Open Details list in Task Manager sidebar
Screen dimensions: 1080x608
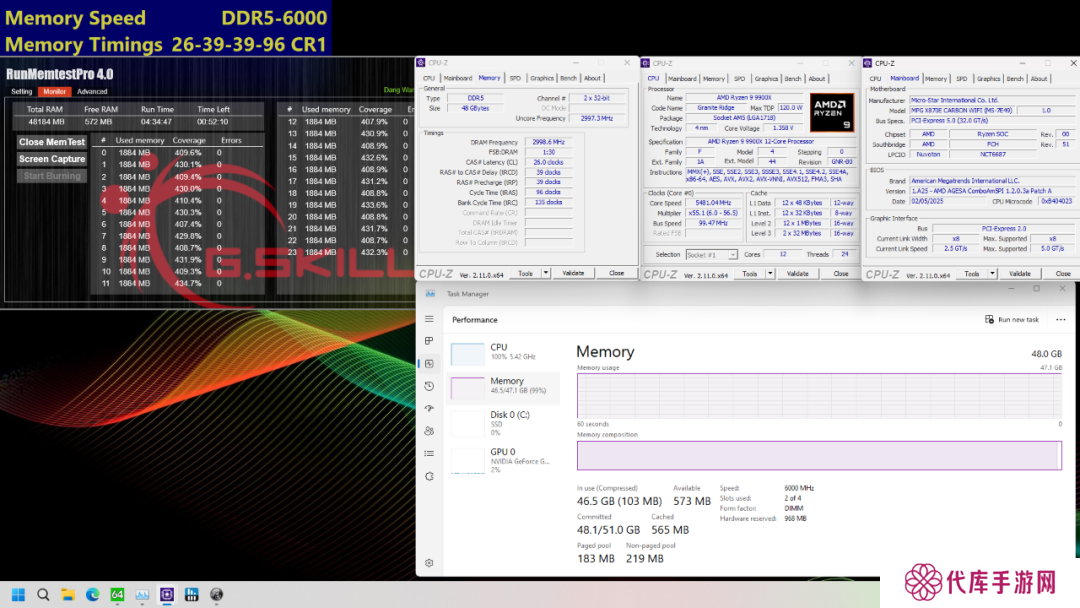(429, 453)
